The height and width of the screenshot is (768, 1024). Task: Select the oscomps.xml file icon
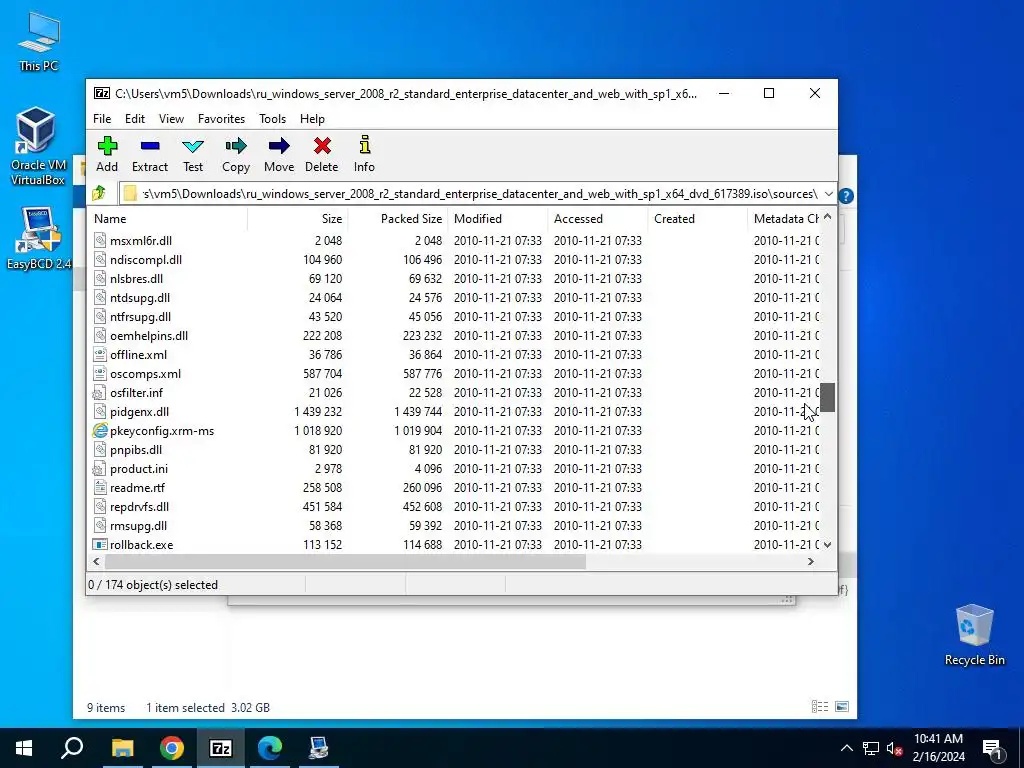pos(99,374)
